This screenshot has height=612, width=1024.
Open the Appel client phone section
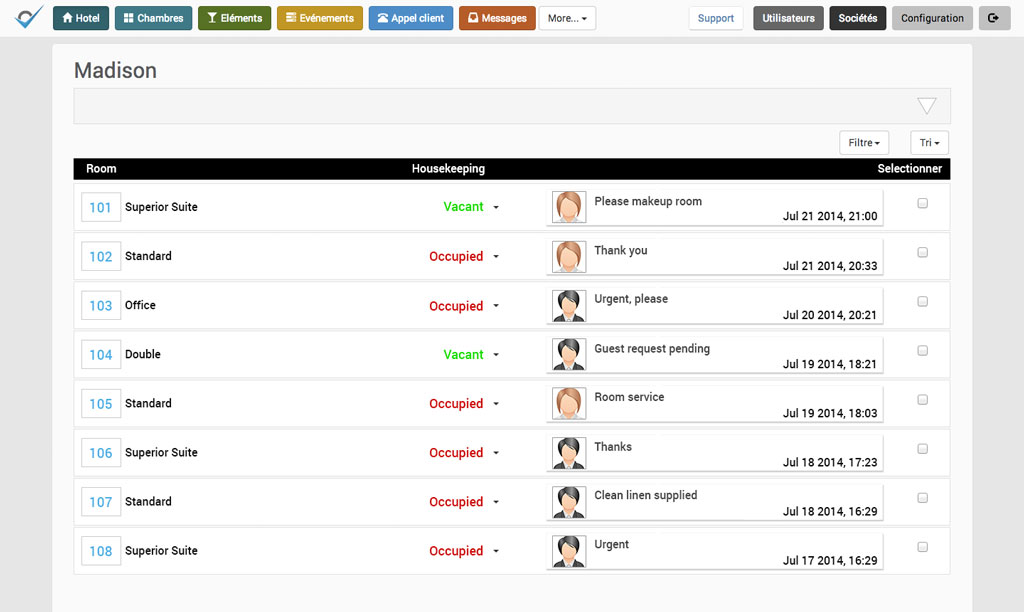pos(410,18)
